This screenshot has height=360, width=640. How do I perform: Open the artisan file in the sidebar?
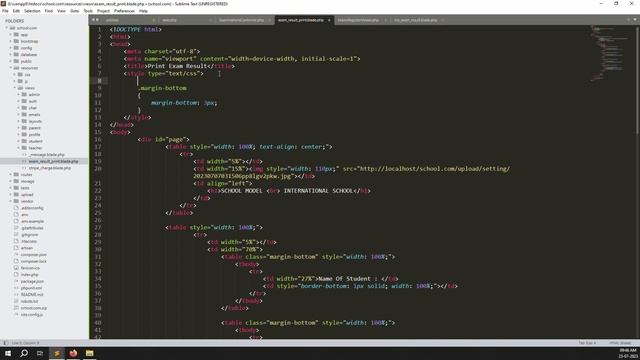(x=27, y=248)
